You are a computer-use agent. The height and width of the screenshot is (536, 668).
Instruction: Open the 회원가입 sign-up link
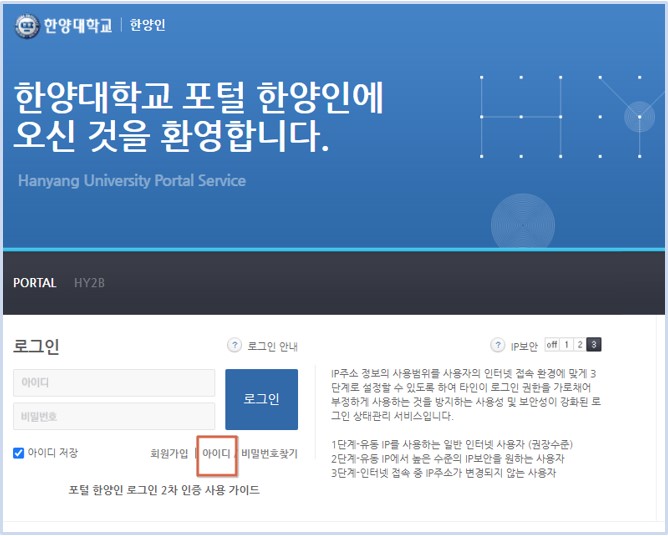point(169,453)
